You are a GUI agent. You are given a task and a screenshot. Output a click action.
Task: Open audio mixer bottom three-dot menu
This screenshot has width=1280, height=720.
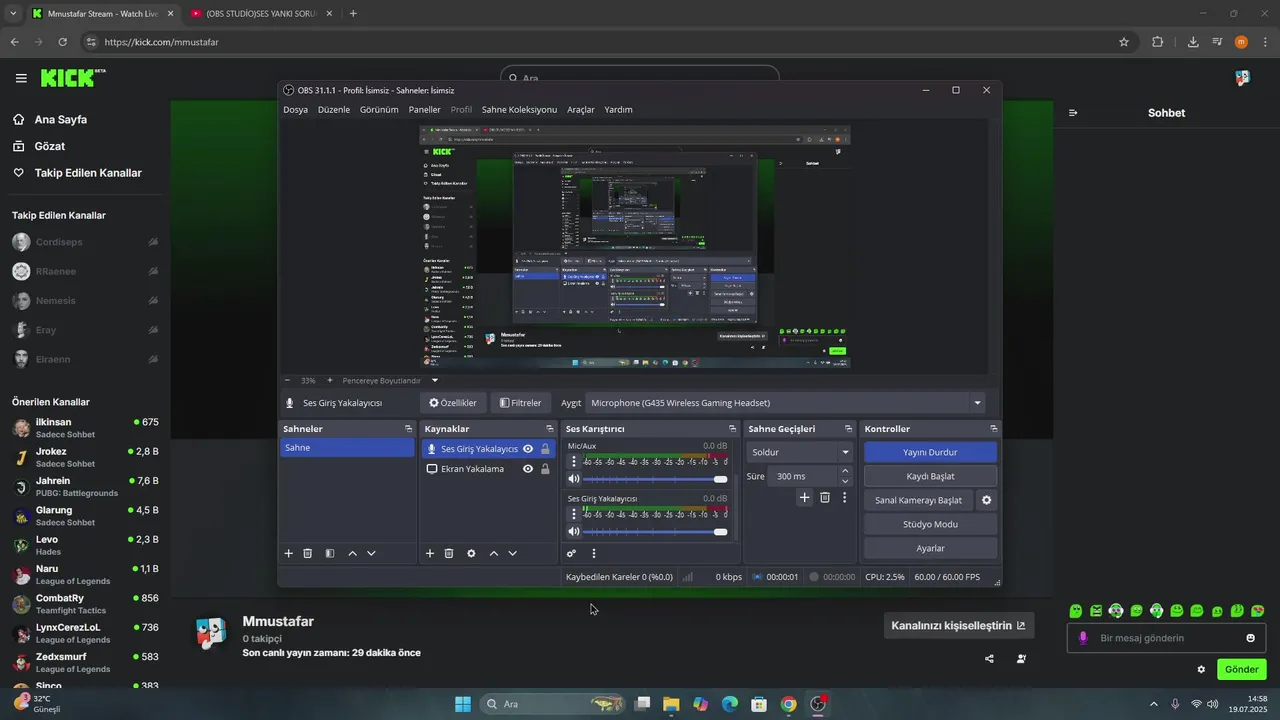point(594,553)
